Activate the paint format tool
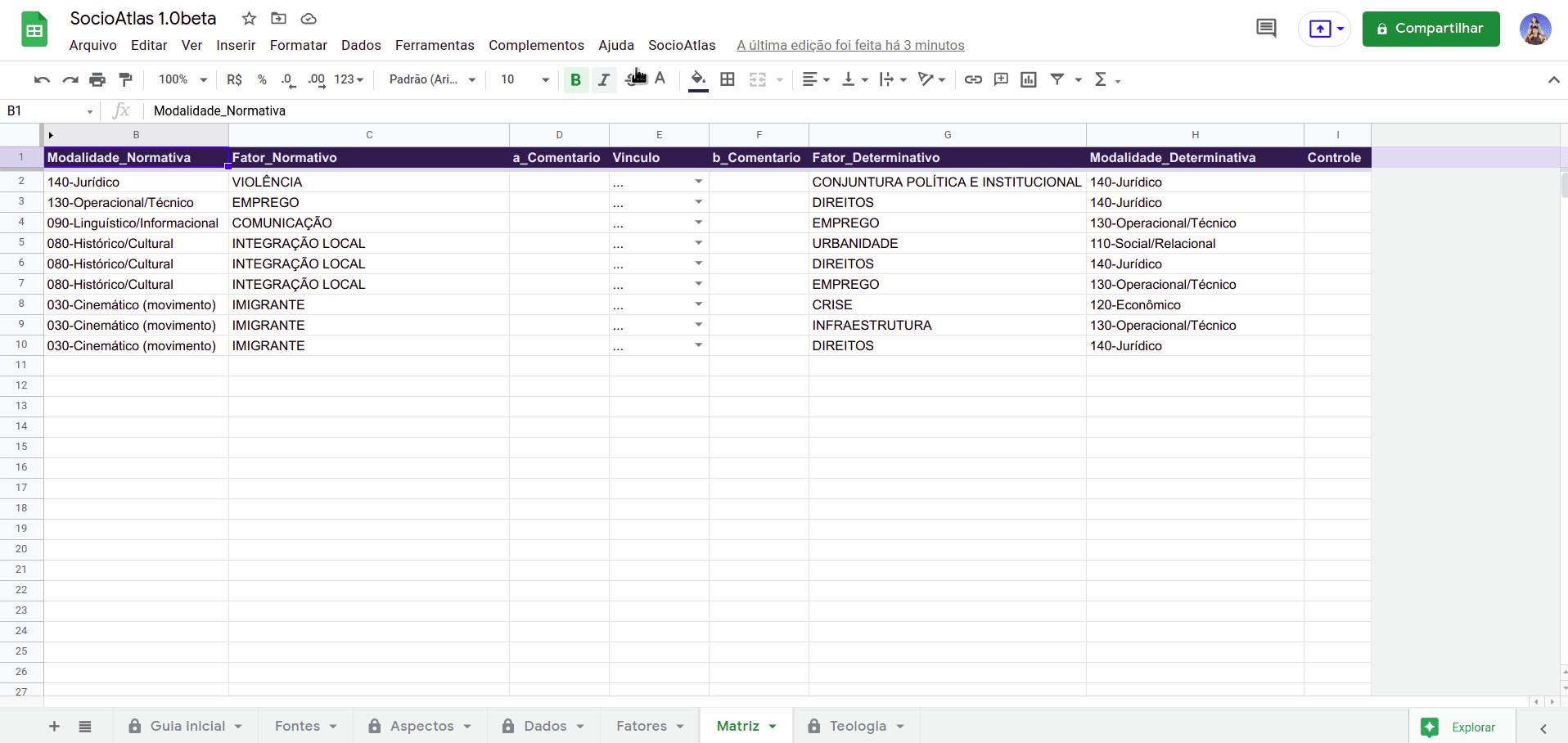The width and height of the screenshot is (1568, 743). (x=125, y=79)
